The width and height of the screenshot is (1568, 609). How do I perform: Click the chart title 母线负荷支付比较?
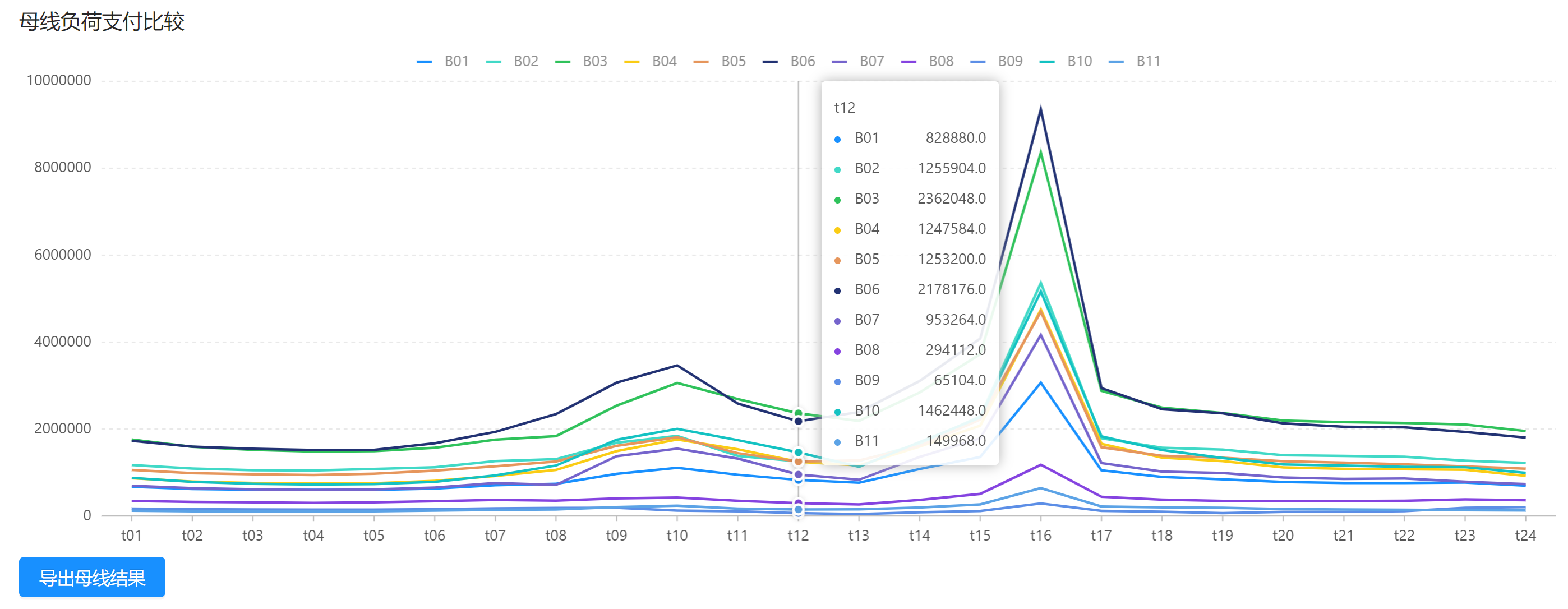tap(102, 22)
